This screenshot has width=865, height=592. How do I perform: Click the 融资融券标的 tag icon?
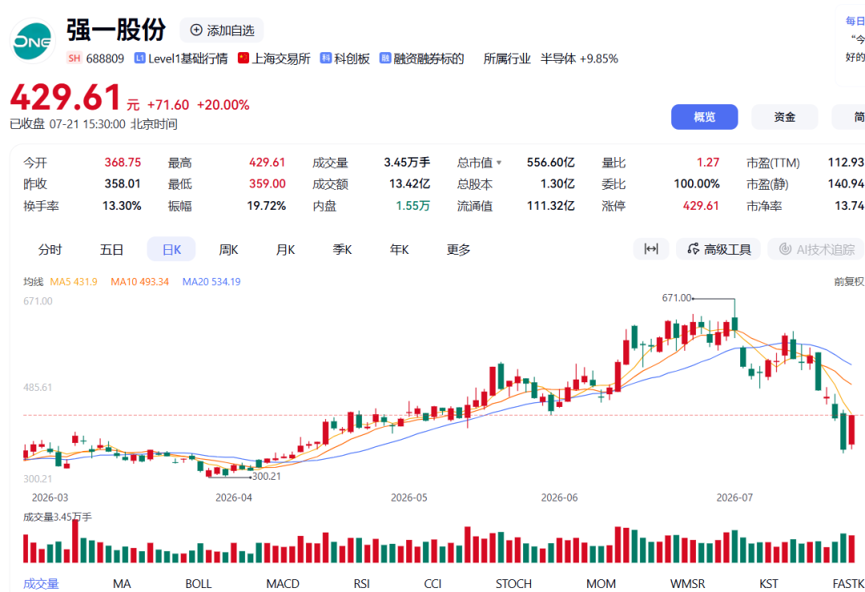[385, 58]
